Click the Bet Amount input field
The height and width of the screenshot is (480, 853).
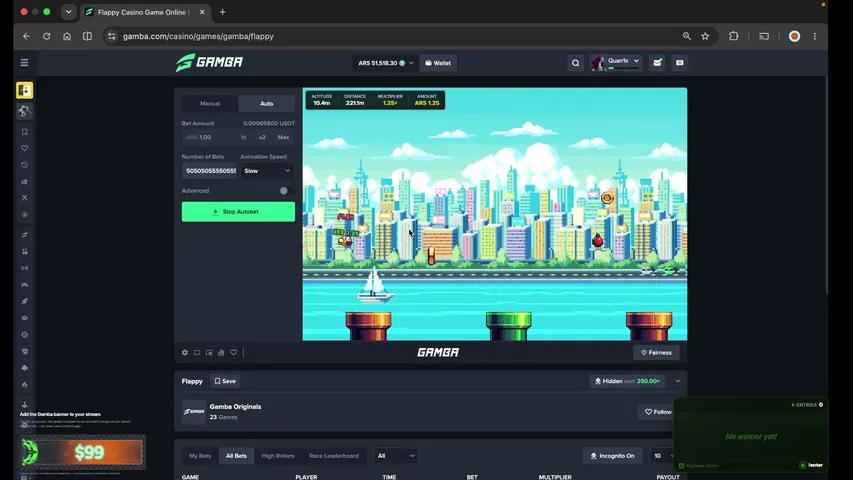click(209, 138)
